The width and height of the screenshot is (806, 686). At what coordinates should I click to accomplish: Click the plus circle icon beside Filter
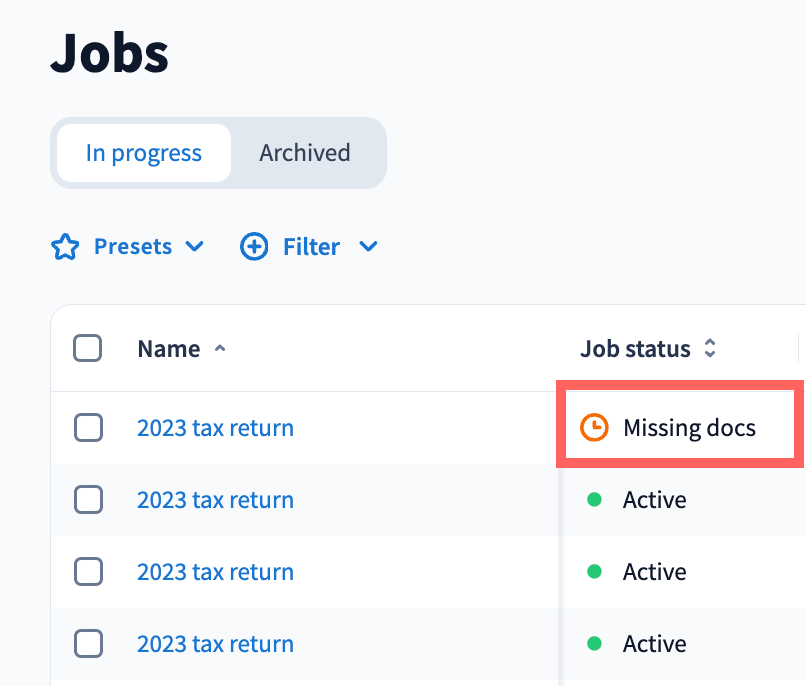[x=254, y=247]
